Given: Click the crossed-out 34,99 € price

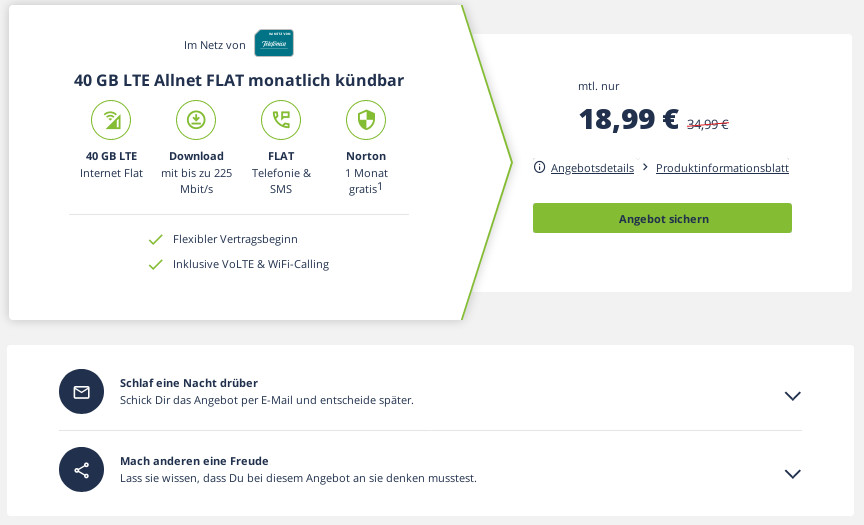Looking at the screenshot, I should click(708, 125).
